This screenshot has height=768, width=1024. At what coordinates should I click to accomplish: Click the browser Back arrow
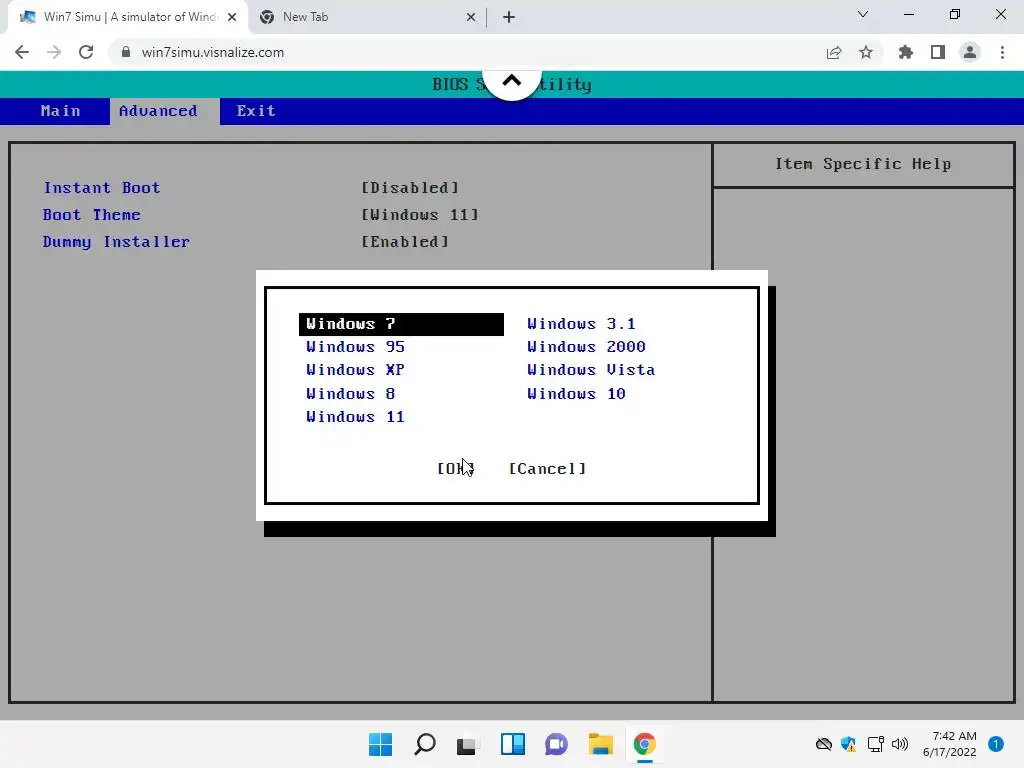click(22, 52)
